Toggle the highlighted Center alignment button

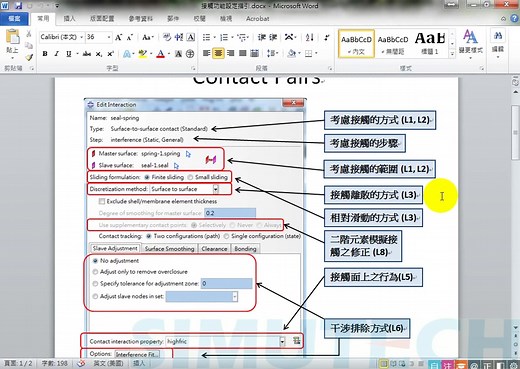218,53
